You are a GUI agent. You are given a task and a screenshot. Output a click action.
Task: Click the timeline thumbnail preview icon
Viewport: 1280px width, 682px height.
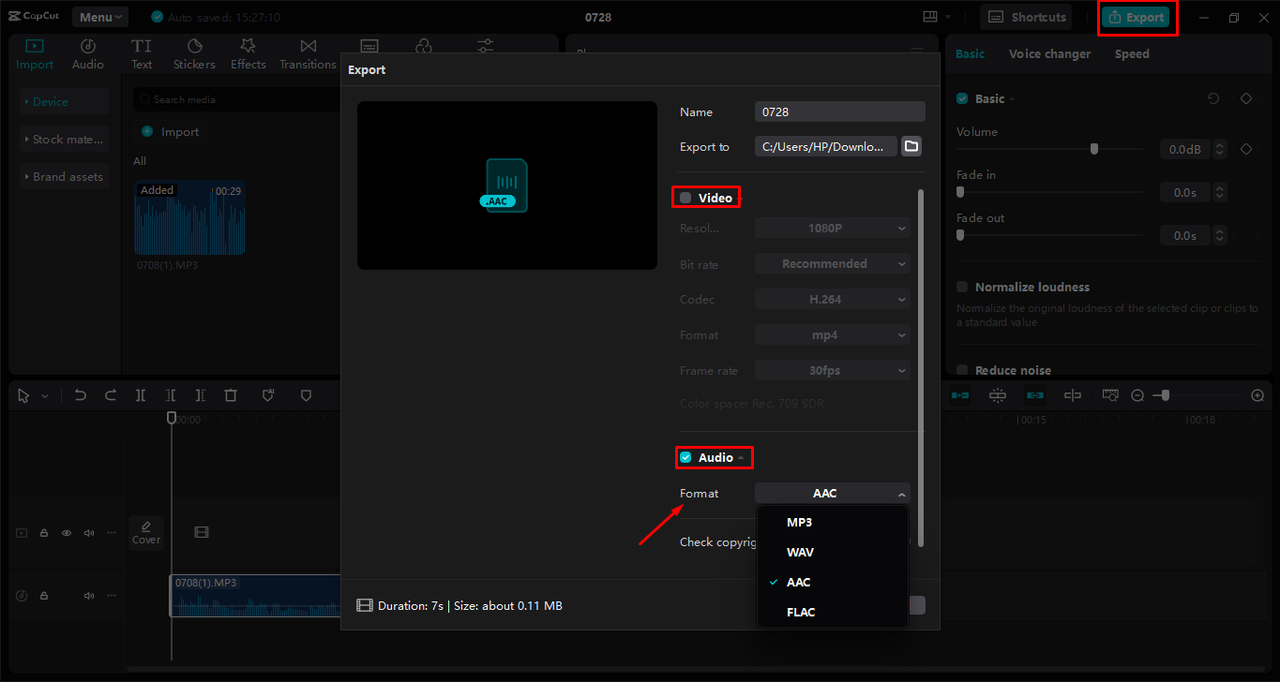coord(1110,396)
